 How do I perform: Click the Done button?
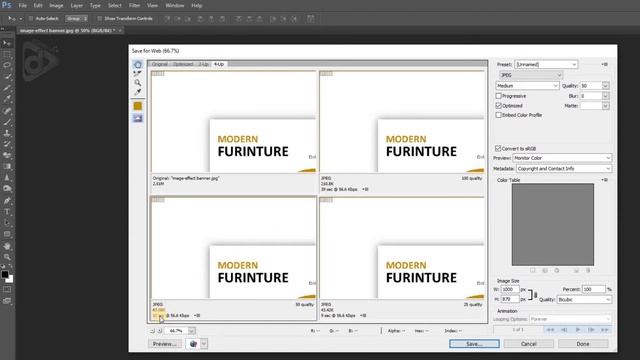click(583, 344)
